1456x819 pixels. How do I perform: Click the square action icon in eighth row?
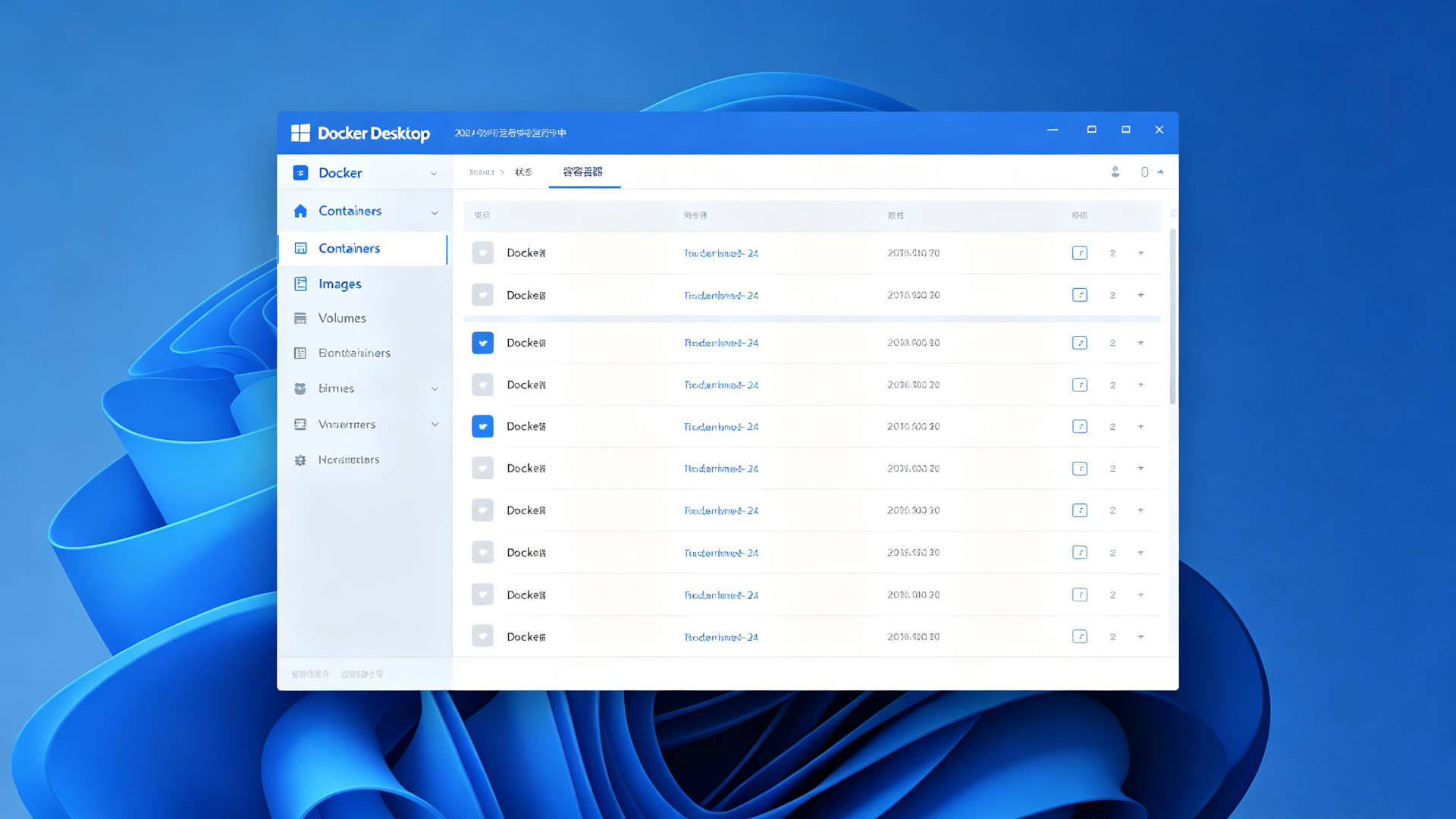click(x=1080, y=553)
